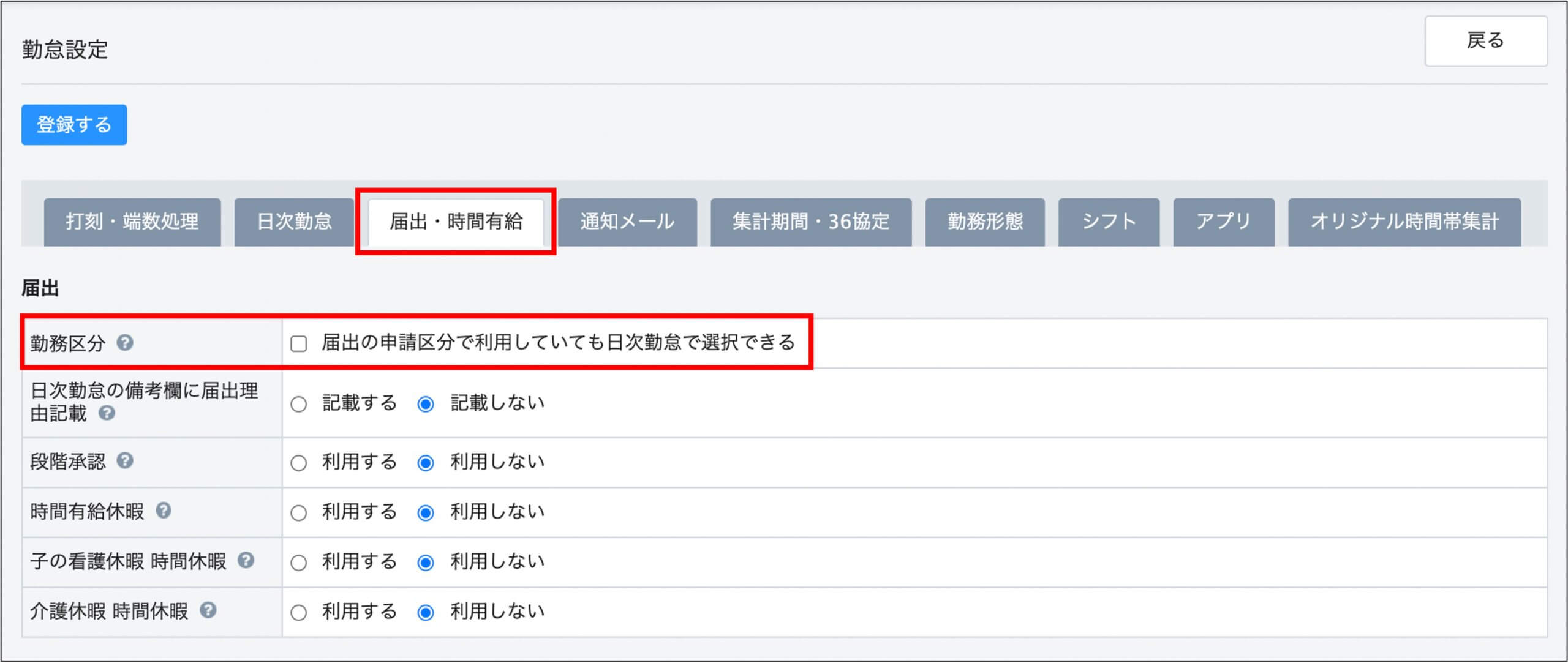Open オリジナル時間帯集計 tab

pos(1404,222)
